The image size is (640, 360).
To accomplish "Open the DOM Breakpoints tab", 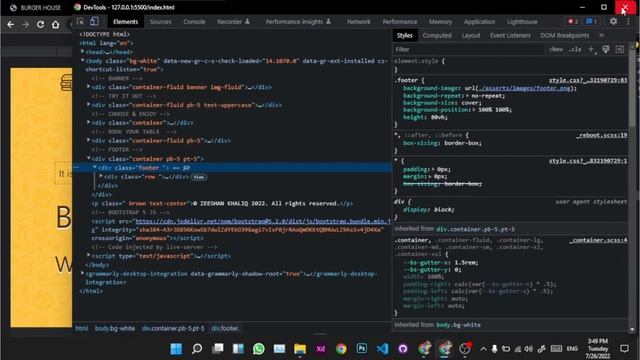I will point(564,36).
